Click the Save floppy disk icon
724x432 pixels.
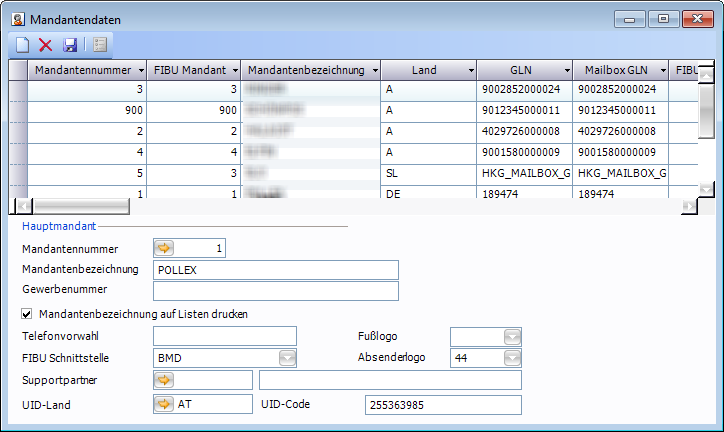click(x=70, y=44)
